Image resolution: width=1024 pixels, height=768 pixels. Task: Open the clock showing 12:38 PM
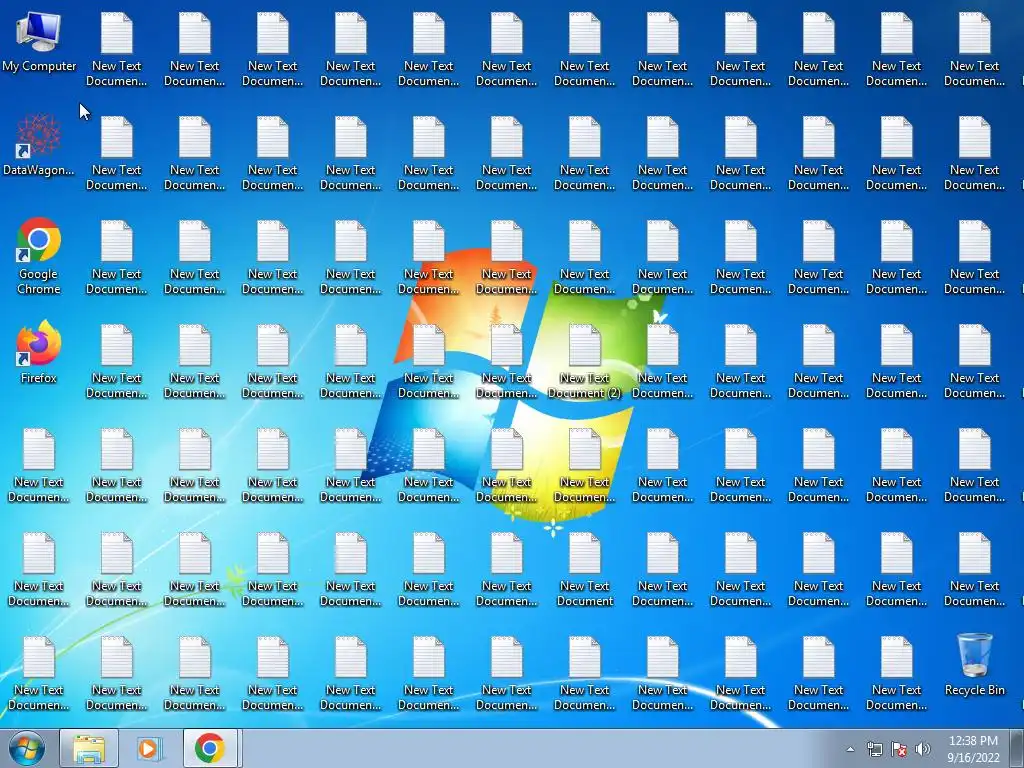[x=973, y=748]
